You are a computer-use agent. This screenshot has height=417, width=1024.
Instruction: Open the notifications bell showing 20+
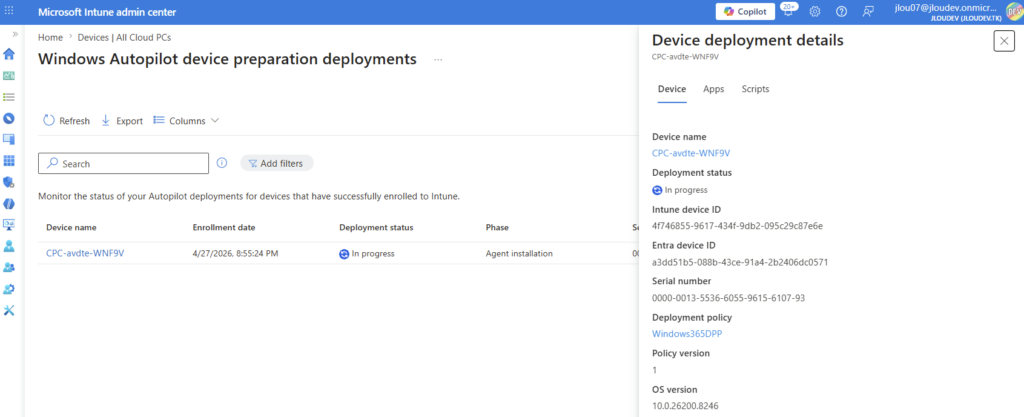[789, 11]
